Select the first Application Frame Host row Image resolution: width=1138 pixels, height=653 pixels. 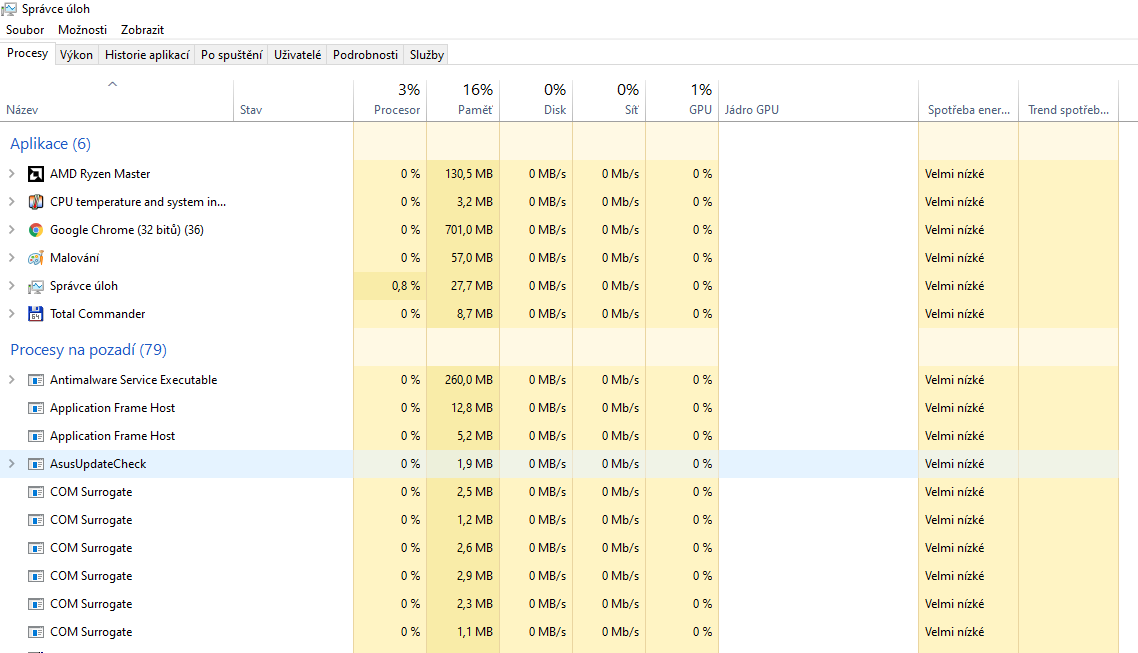click(x=112, y=408)
